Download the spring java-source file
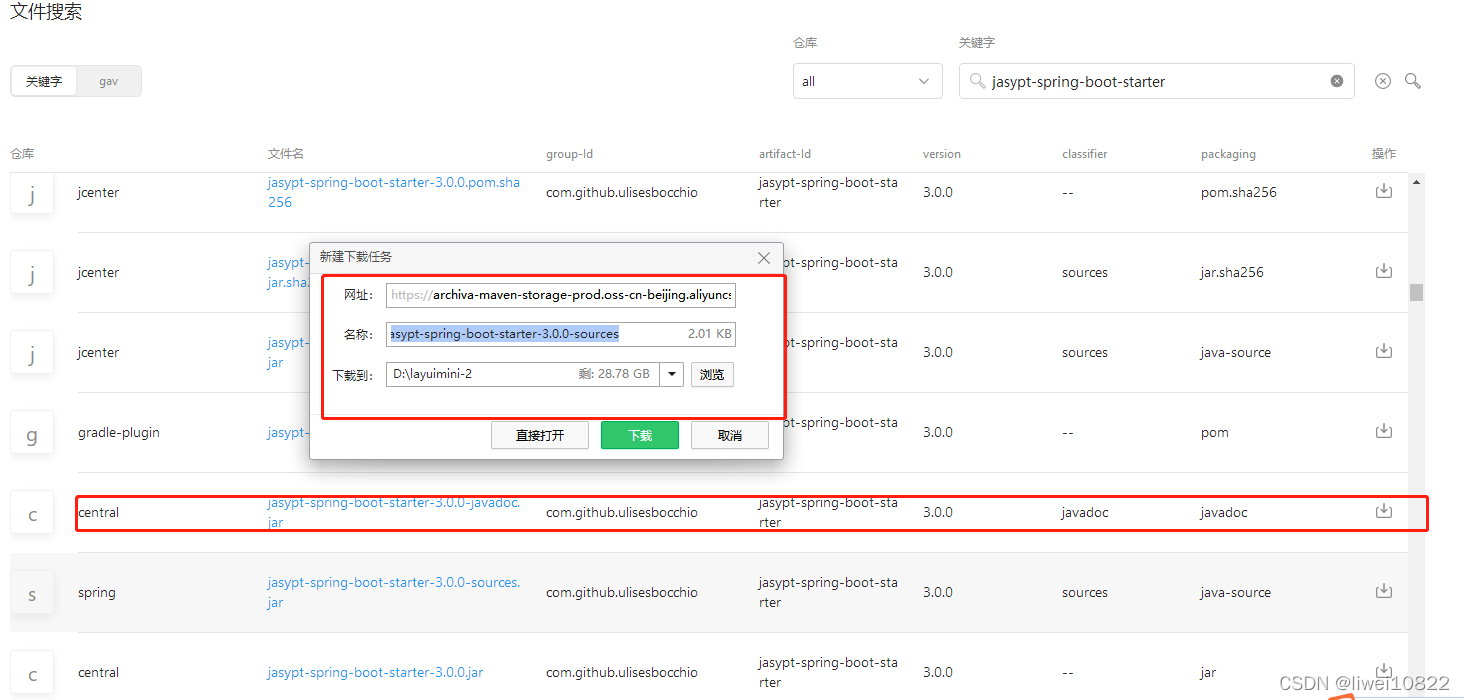Image resolution: width=1464 pixels, height=700 pixels. pos(1384,591)
